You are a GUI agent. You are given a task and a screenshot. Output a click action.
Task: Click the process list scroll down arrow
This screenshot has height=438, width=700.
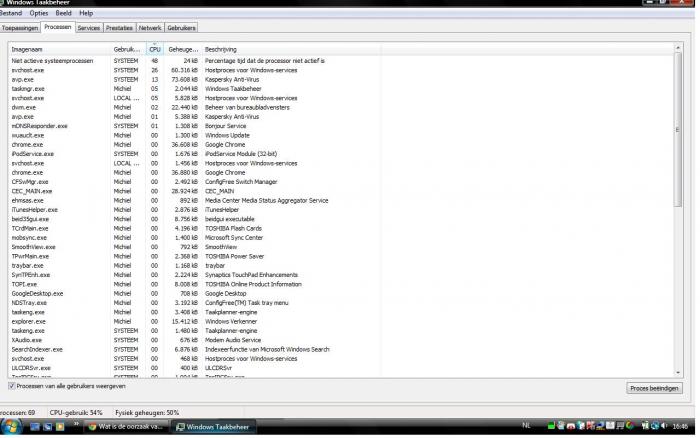[678, 372]
